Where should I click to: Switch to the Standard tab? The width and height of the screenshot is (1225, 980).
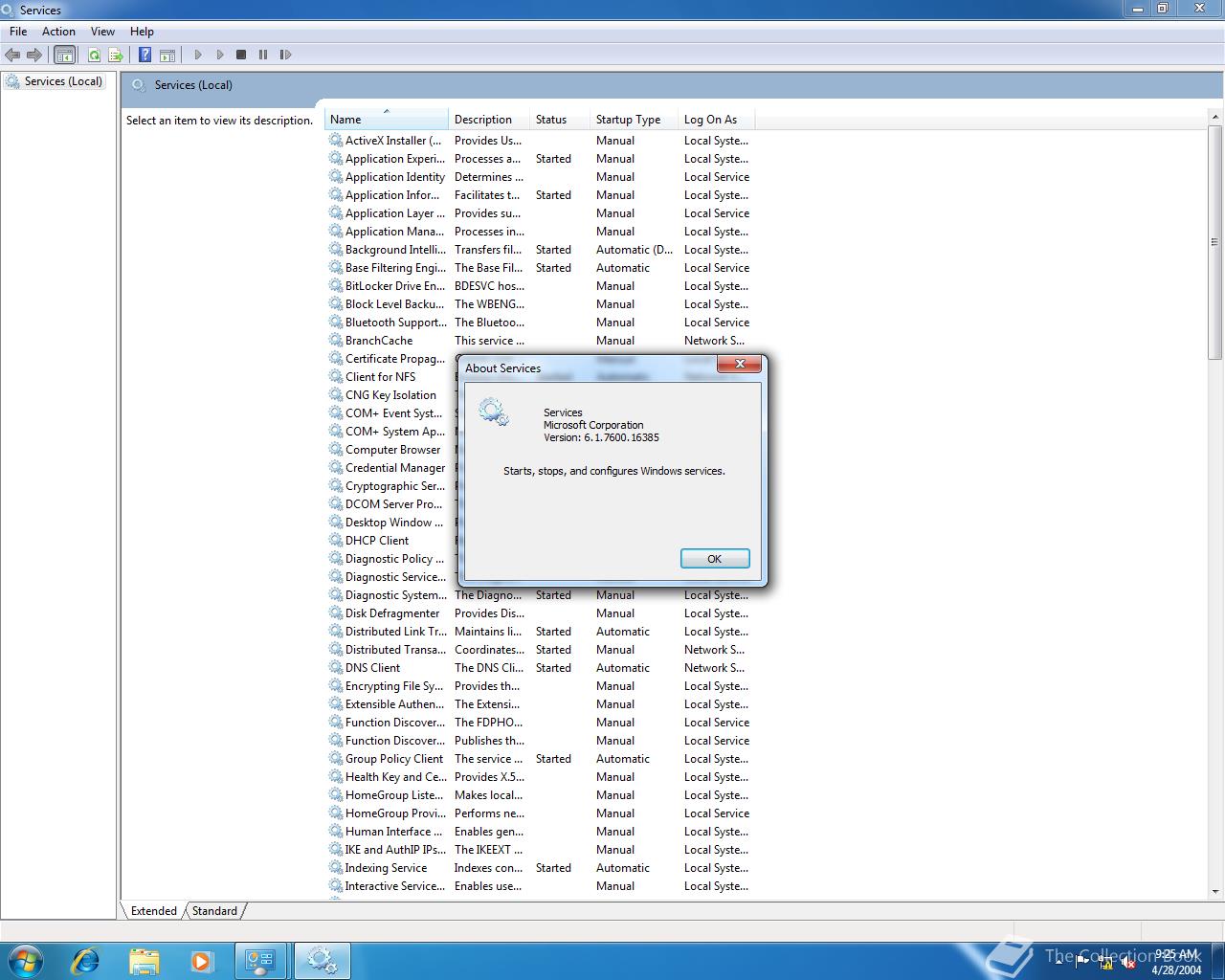pyautogui.click(x=214, y=910)
